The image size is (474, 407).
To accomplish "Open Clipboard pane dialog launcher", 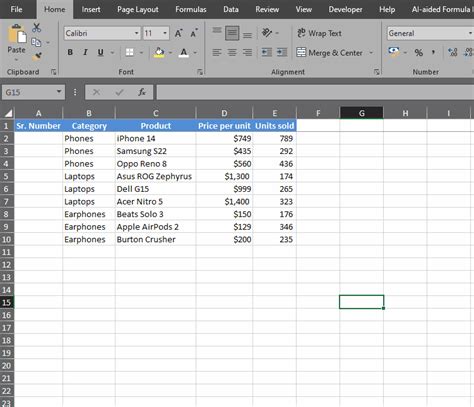I will tap(53, 72).
